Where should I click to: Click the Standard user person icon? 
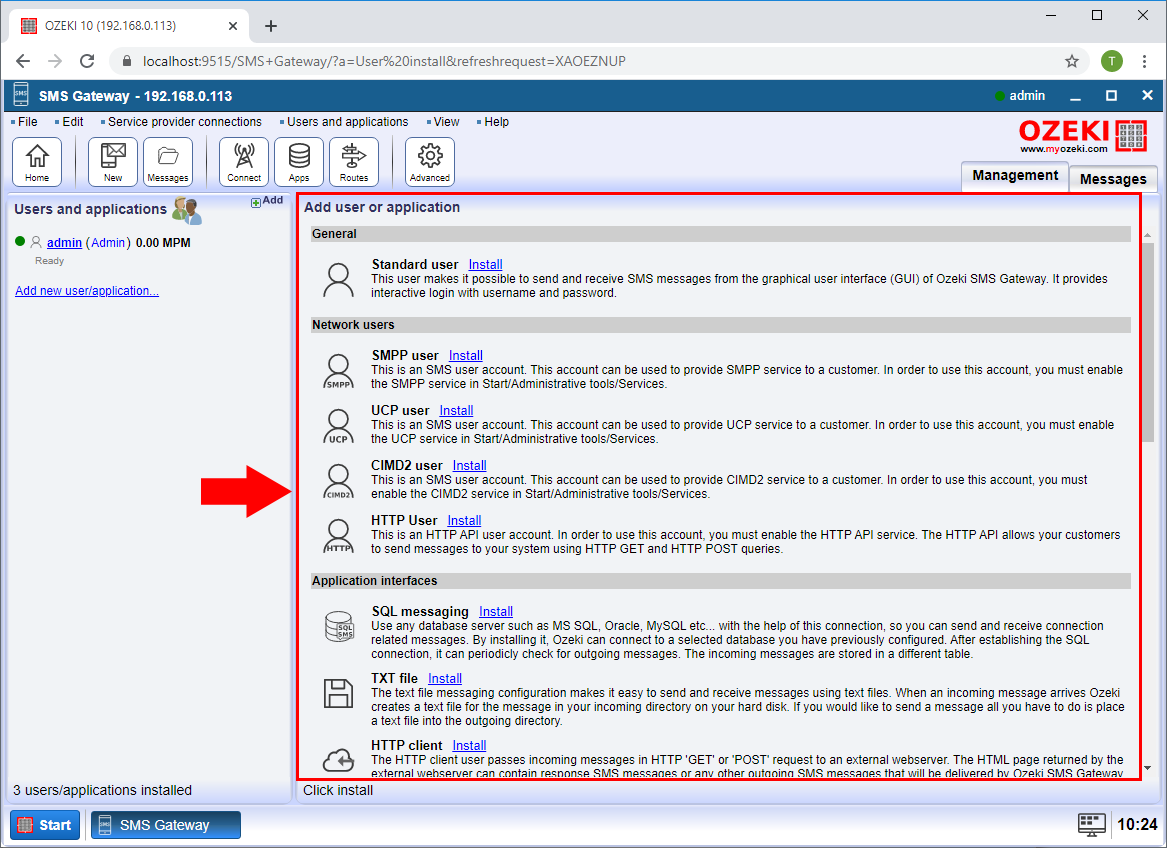pyautogui.click(x=339, y=280)
